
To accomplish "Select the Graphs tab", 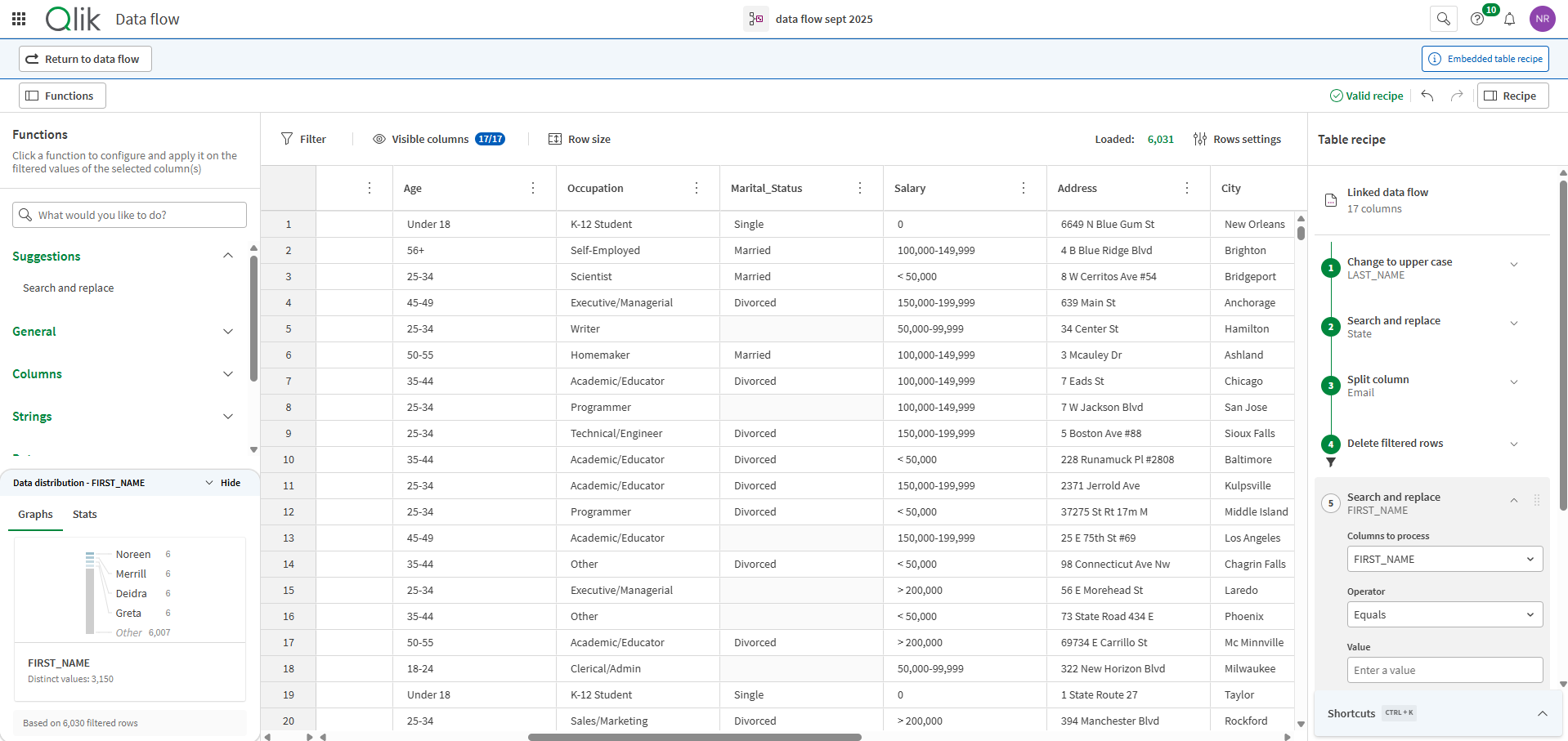I will click(x=34, y=514).
